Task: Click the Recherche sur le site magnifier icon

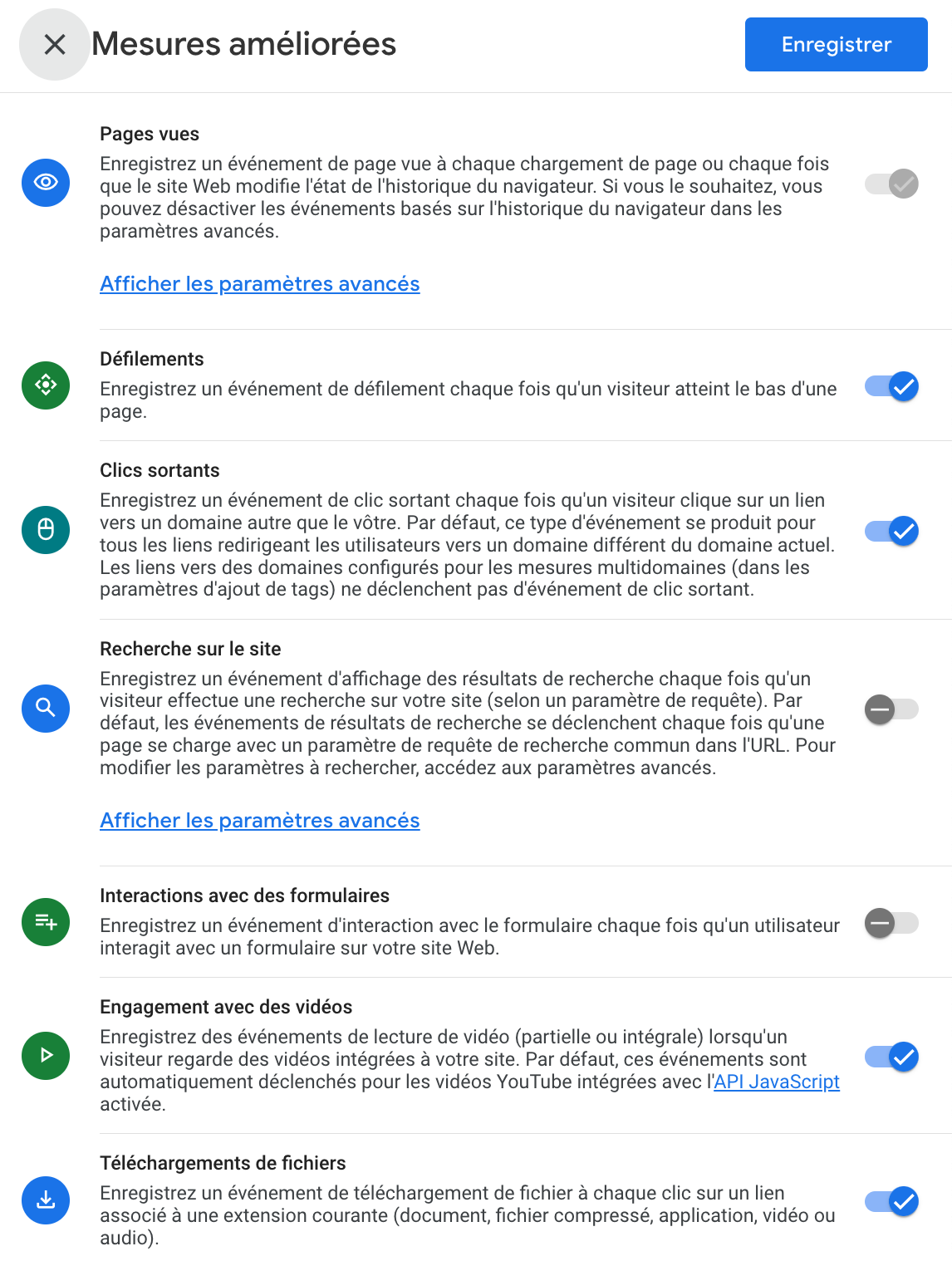Action: 46,708
